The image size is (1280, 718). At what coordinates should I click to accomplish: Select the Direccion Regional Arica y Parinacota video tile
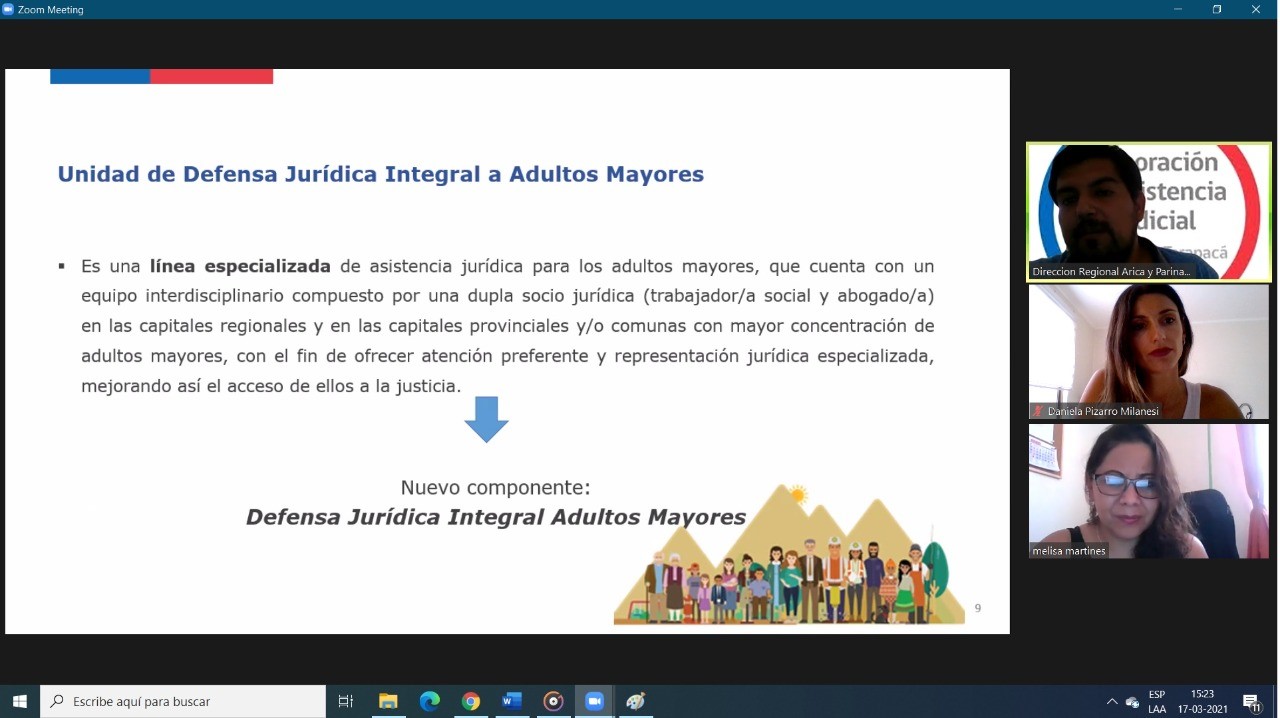1148,211
